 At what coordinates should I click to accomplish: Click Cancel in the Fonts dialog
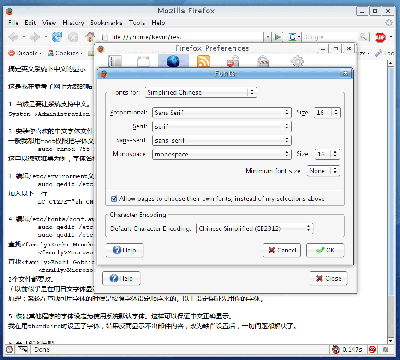[282, 250]
